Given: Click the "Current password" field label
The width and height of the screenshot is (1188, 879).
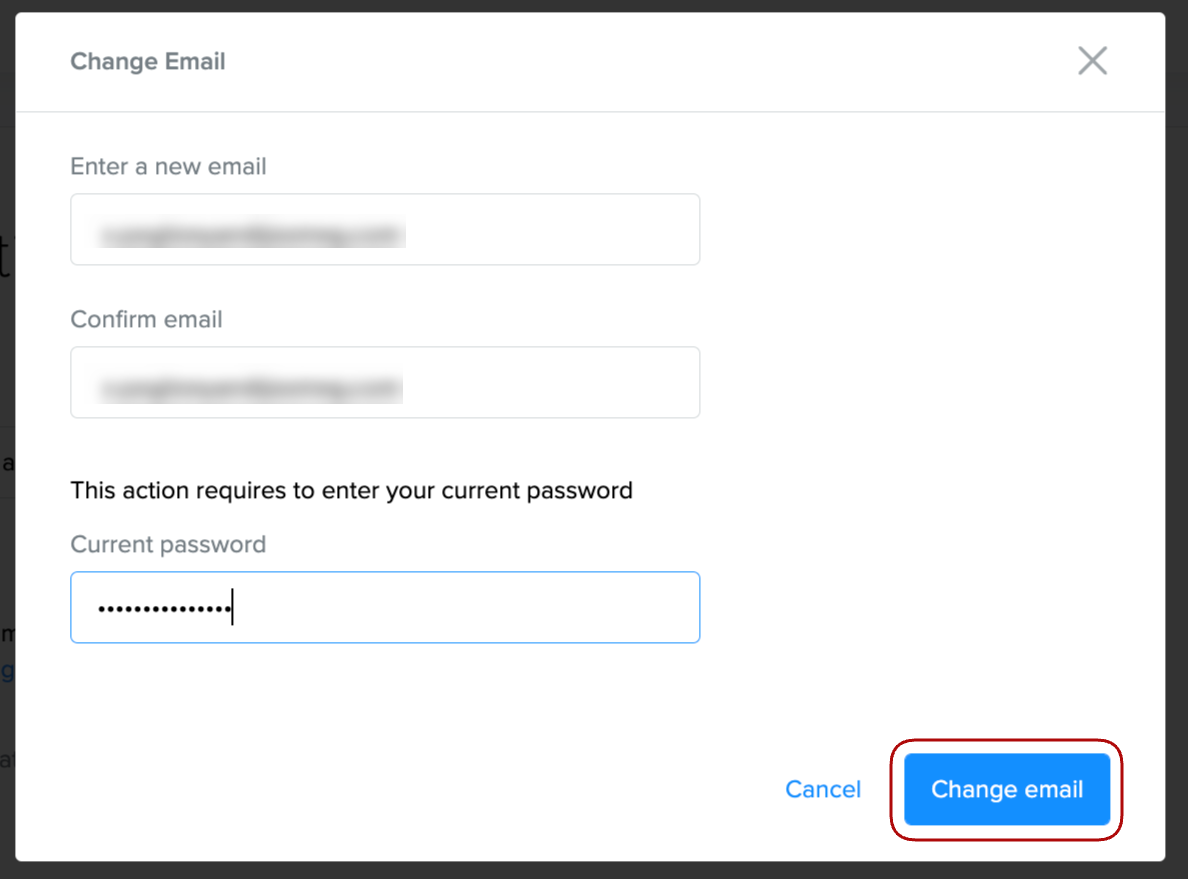Looking at the screenshot, I should coord(168,544).
